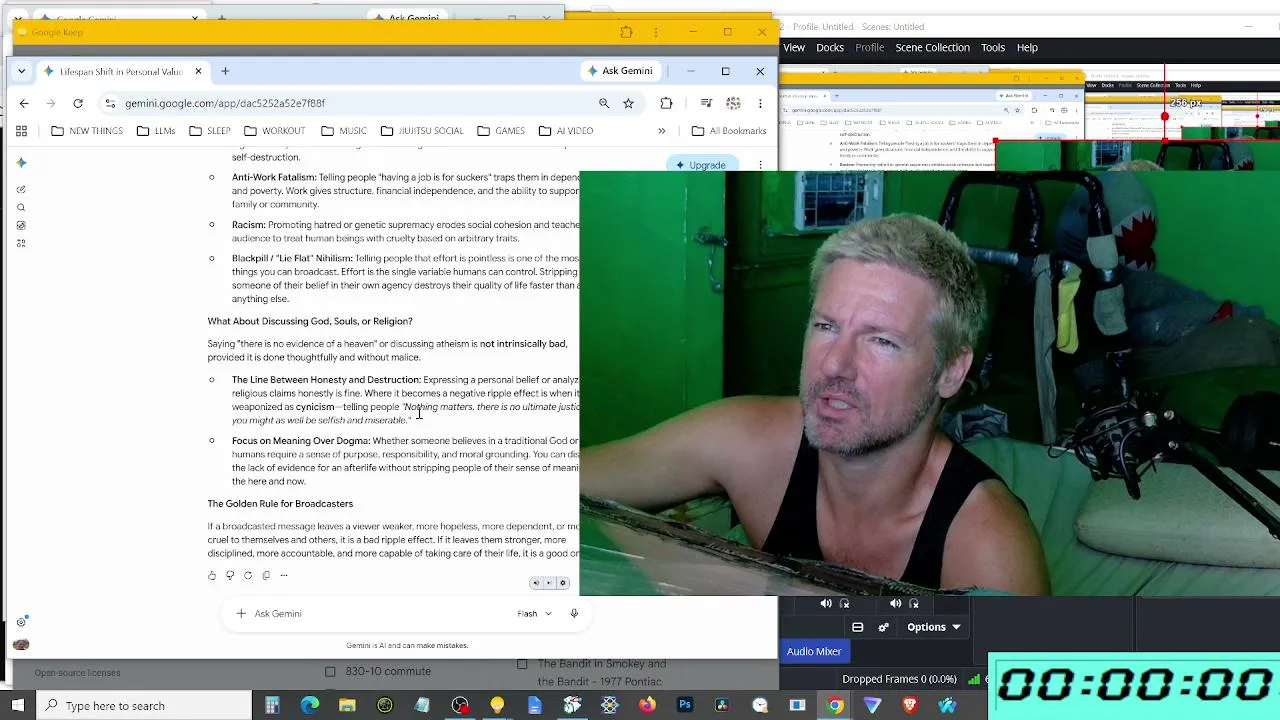
Task: Open more options under Gemini response
Action: coord(284,576)
